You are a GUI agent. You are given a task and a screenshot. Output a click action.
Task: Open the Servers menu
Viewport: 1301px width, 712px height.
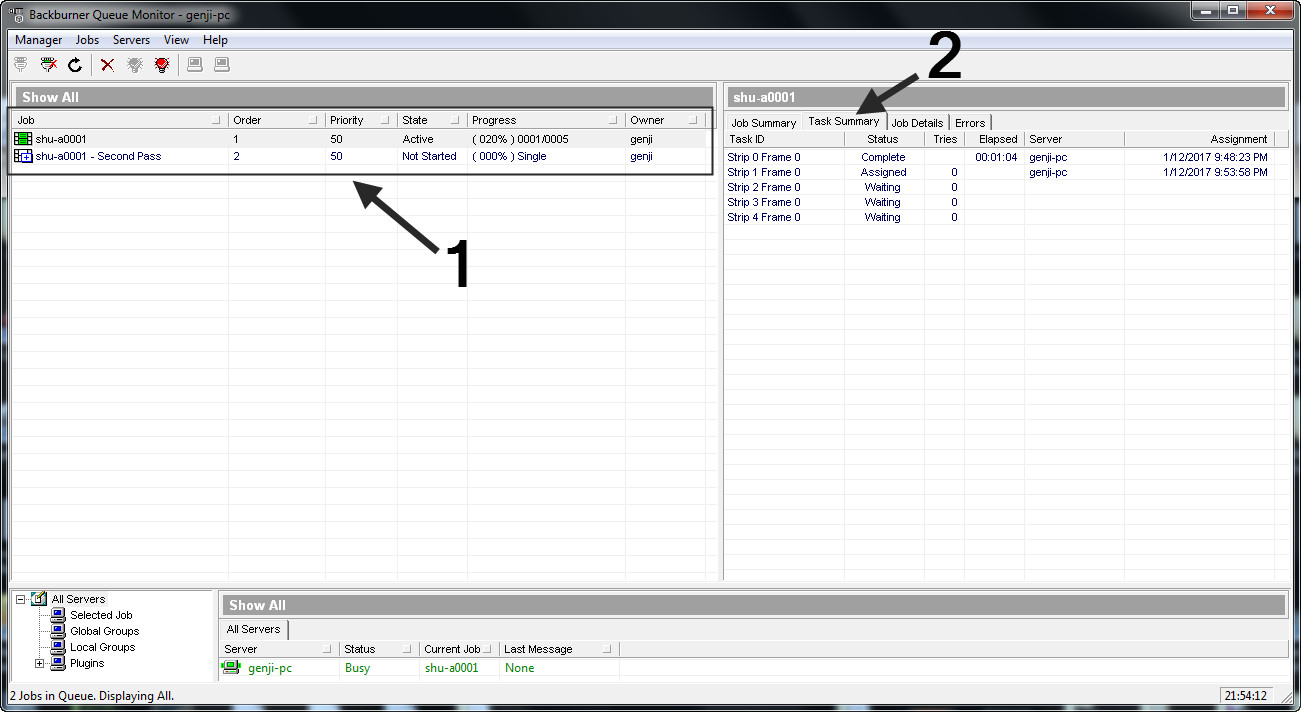[131, 40]
